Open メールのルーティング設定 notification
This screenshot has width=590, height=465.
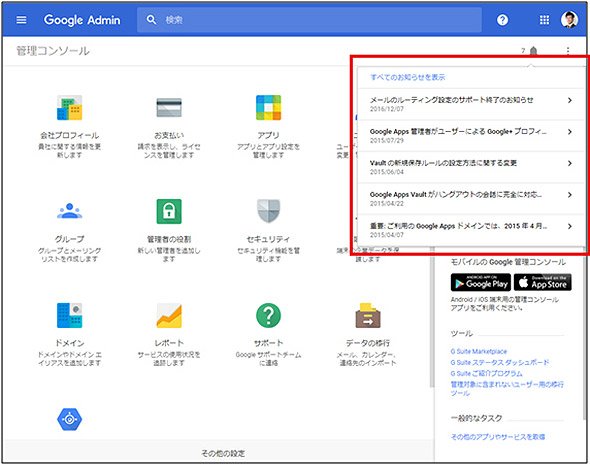(x=471, y=104)
